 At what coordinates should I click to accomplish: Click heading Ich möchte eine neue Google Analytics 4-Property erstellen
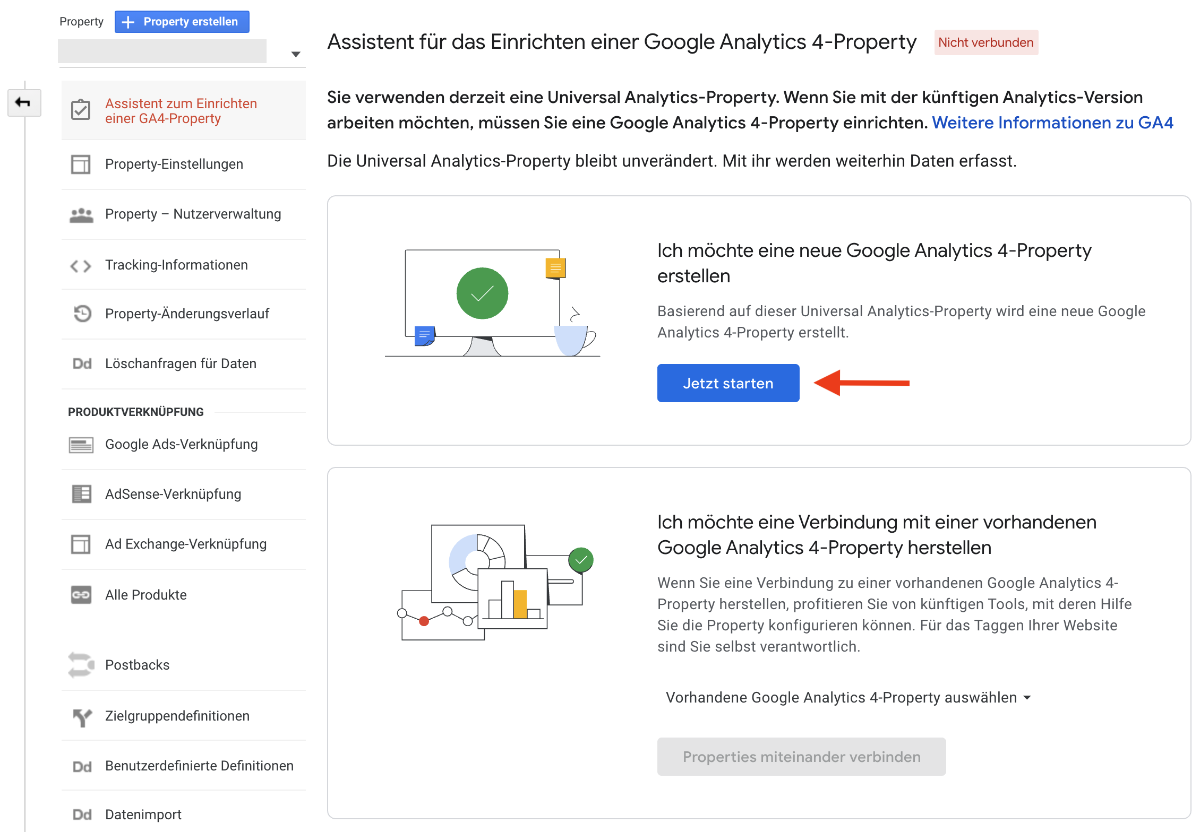coord(874,263)
